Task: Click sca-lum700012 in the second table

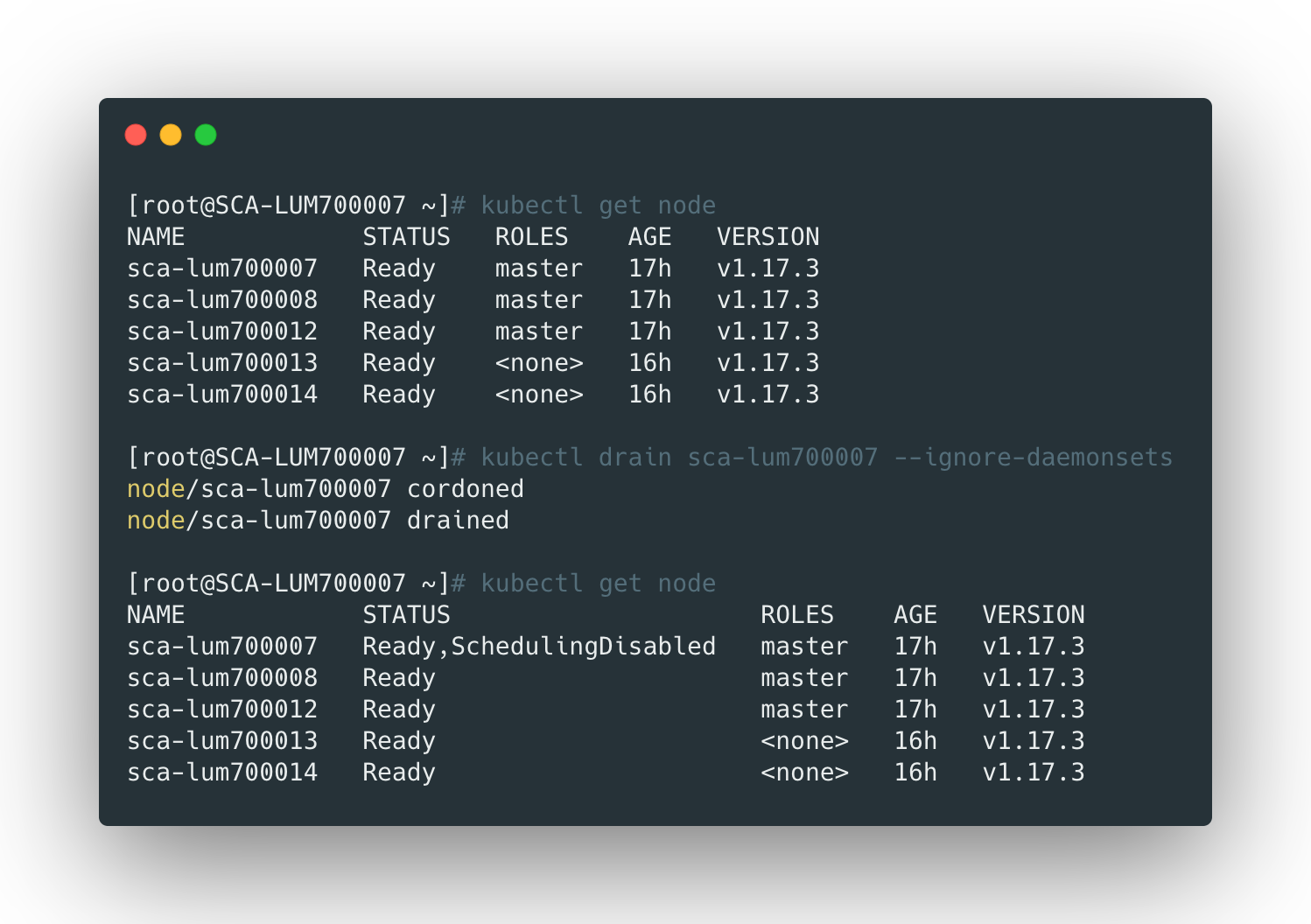Action: [222, 710]
